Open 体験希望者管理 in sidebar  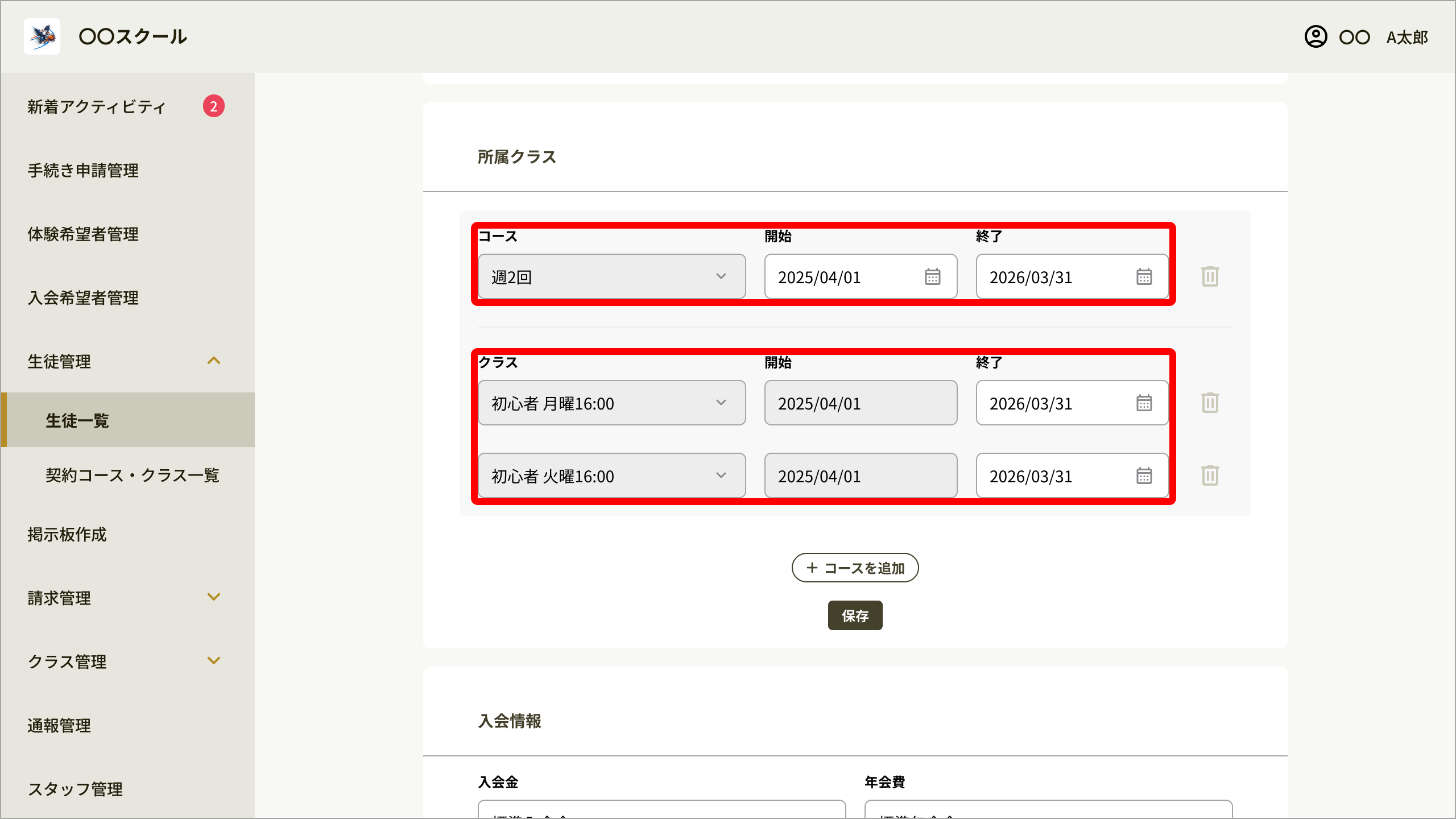[83, 234]
